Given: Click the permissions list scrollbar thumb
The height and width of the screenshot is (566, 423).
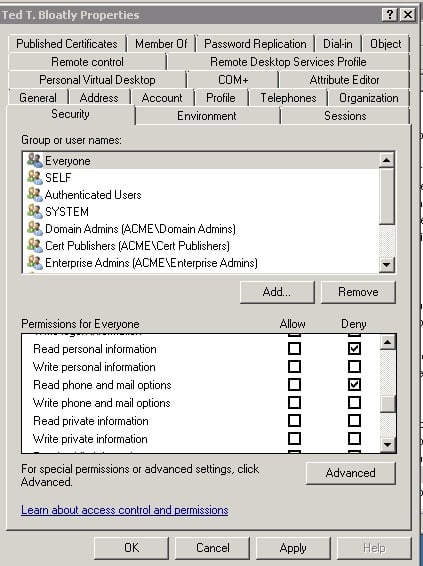Looking at the screenshot, I should pyautogui.click(x=388, y=404).
